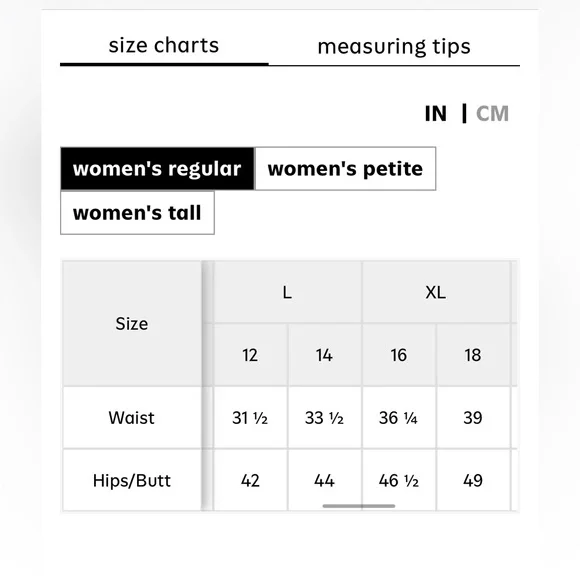The image size is (580, 580).
Task: Click the L size column header
Action: (x=287, y=292)
